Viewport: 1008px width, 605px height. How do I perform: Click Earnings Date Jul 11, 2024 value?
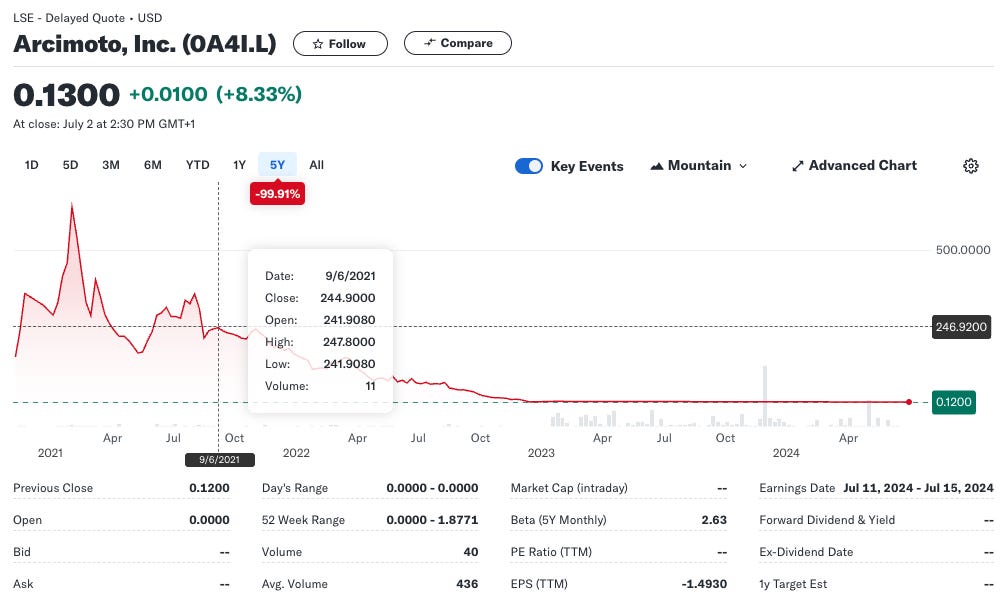coord(919,488)
